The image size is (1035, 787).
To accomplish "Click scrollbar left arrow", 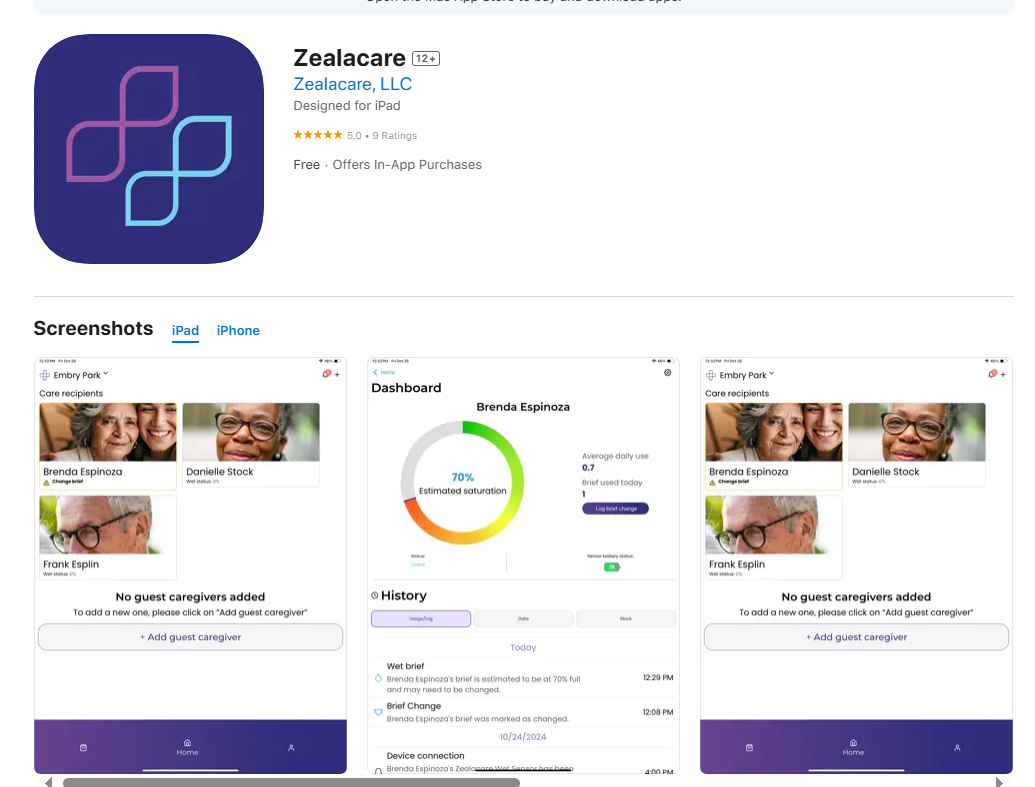I will pyautogui.click(x=48, y=782).
